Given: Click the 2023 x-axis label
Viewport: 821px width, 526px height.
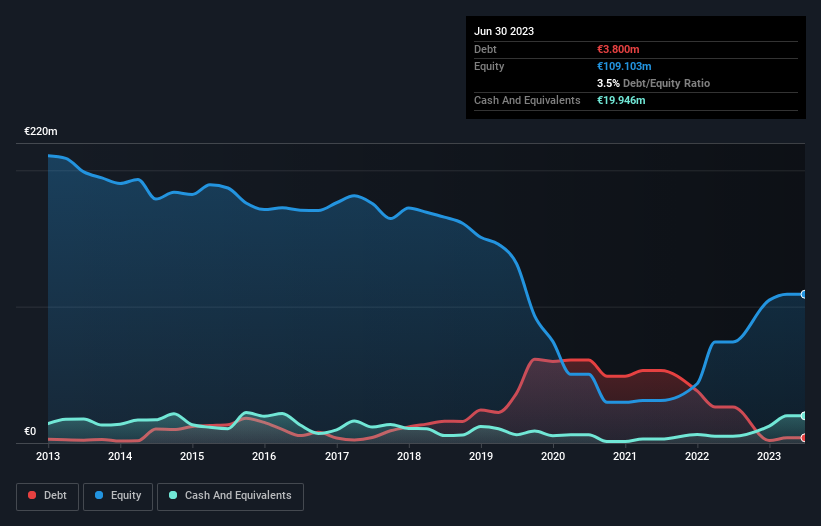Looking at the screenshot, I should click(x=769, y=456).
